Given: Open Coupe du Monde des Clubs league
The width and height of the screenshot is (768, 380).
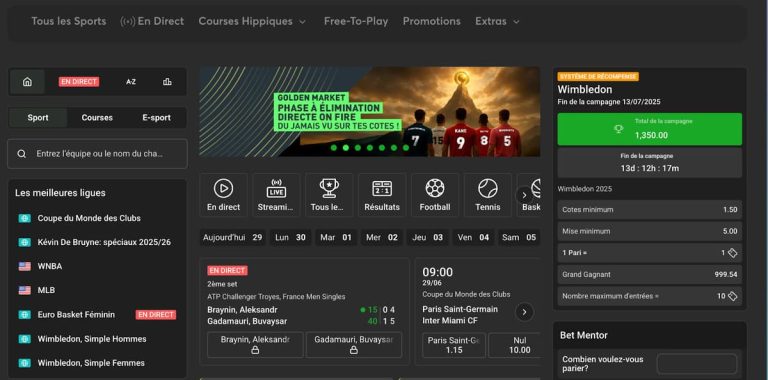Looking at the screenshot, I should (x=89, y=218).
